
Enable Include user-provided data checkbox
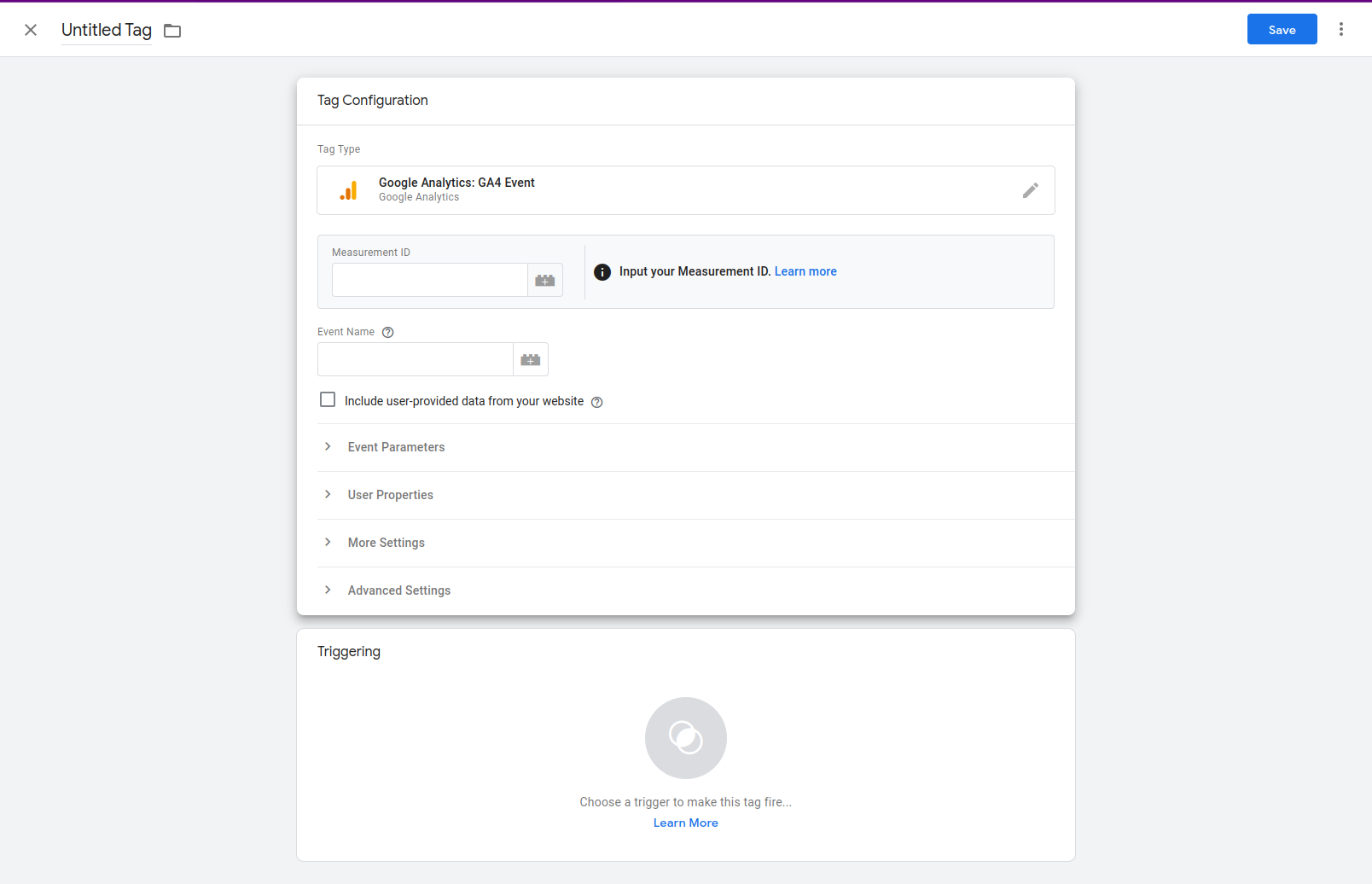pos(328,399)
